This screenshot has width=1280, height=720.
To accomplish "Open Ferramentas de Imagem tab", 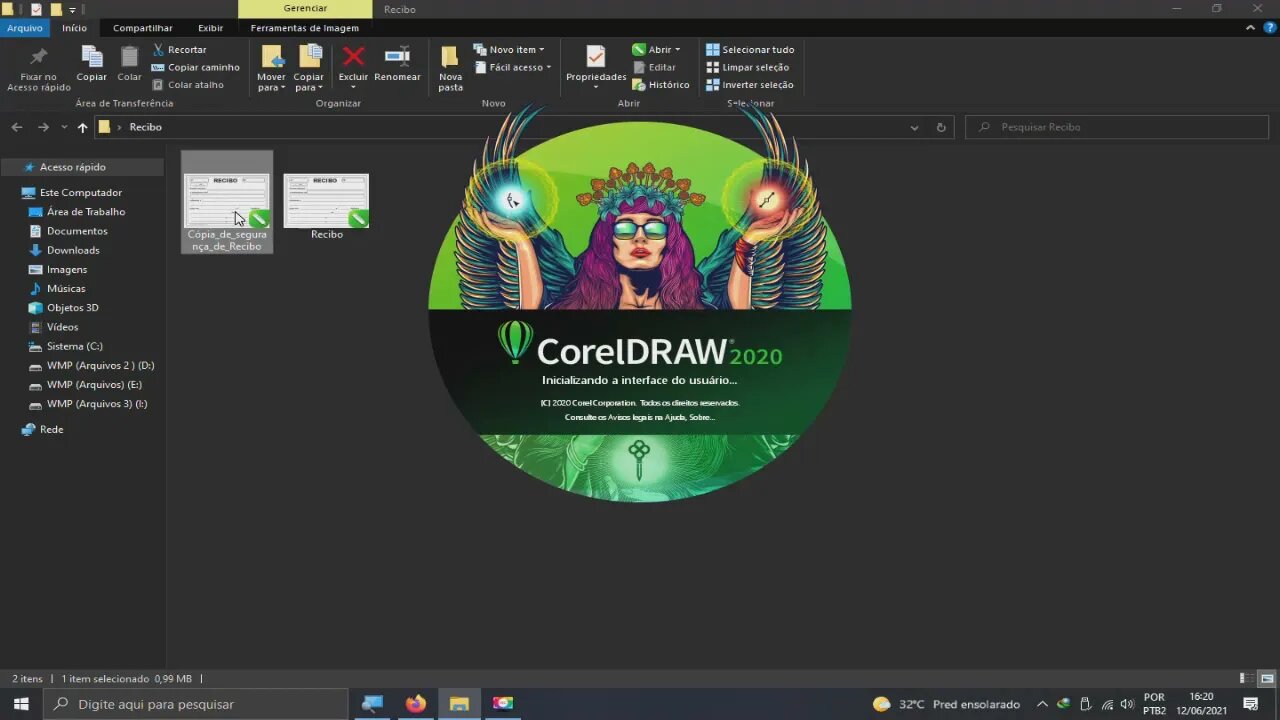I will pos(305,28).
